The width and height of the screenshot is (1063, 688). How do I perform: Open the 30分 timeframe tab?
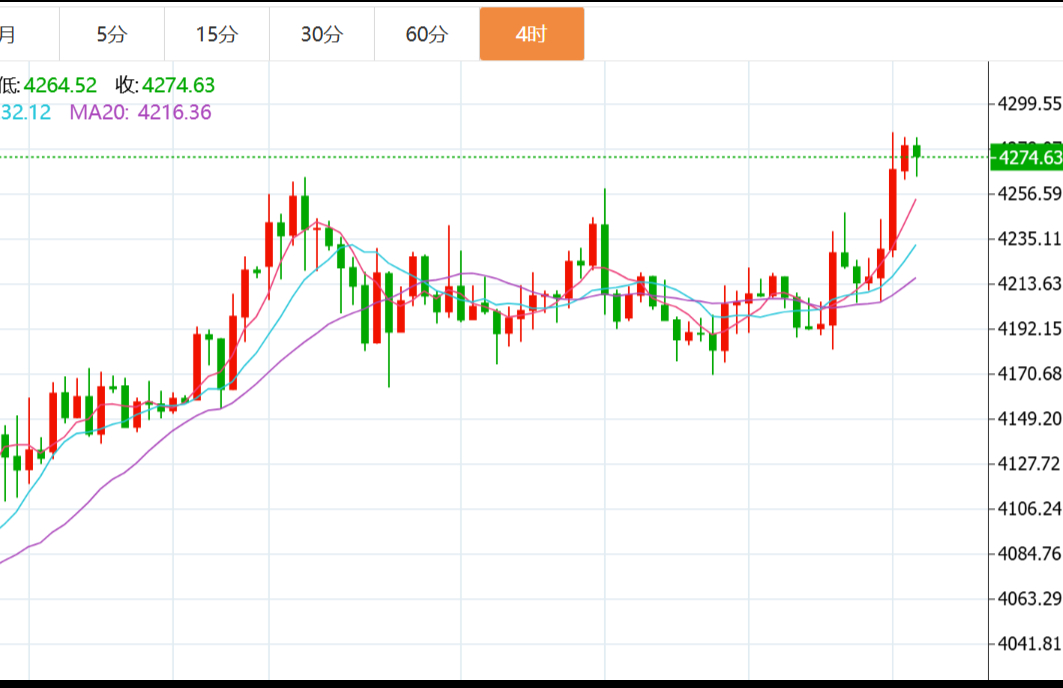(322, 34)
